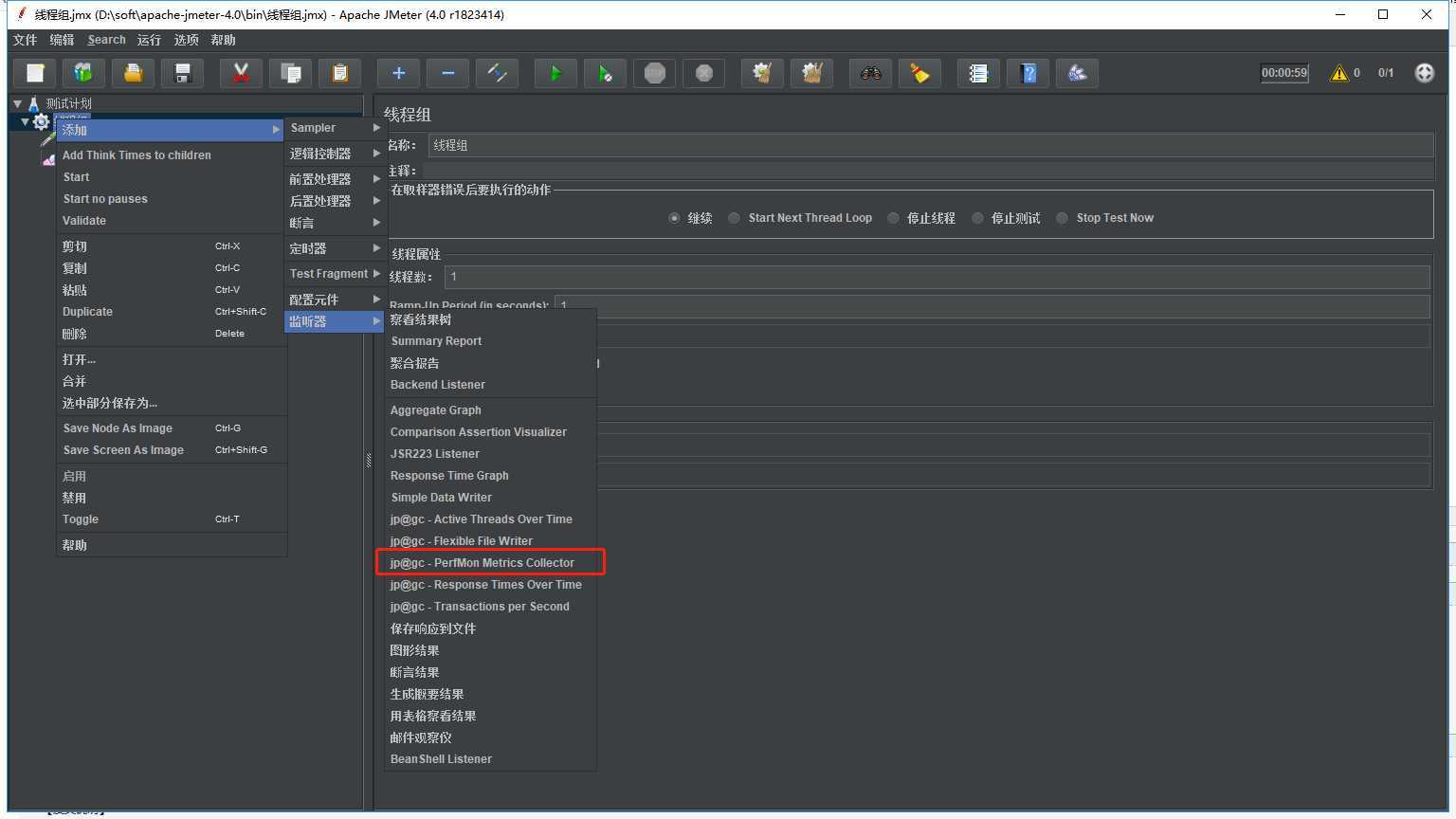
Task: Open the Function Helper dialog toolbar icon
Action: (978, 73)
